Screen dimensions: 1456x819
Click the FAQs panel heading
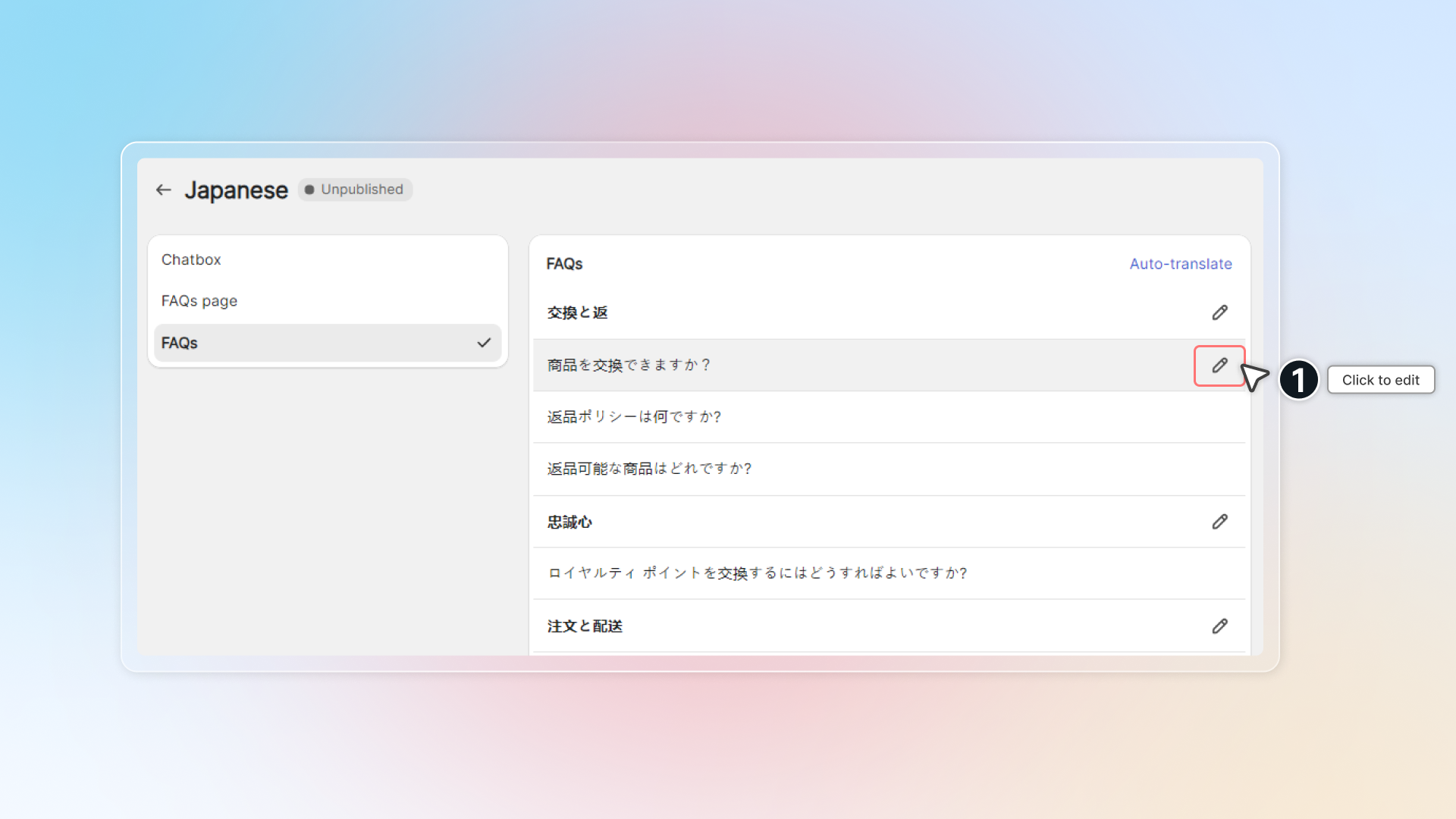(x=564, y=264)
